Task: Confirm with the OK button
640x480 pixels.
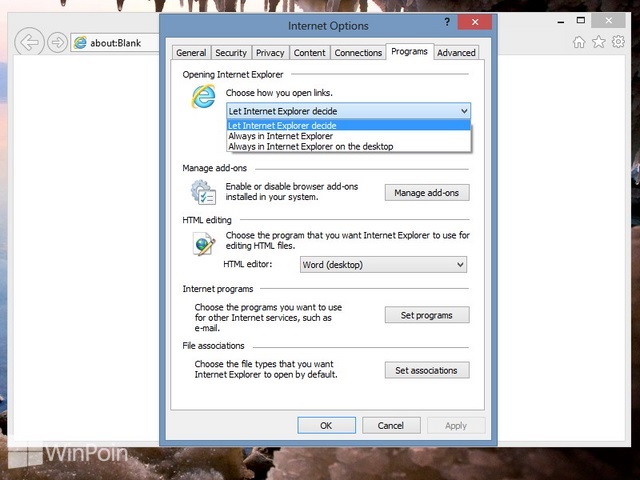Action: [x=327, y=425]
